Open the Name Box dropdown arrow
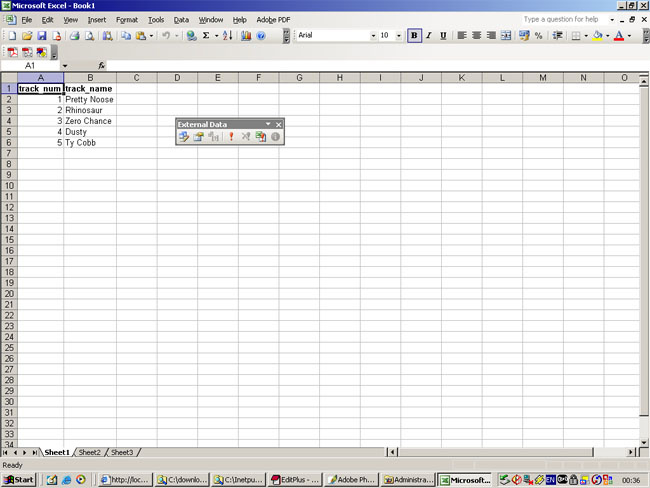Image resolution: width=650 pixels, height=488 pixels. coord(65,66)
